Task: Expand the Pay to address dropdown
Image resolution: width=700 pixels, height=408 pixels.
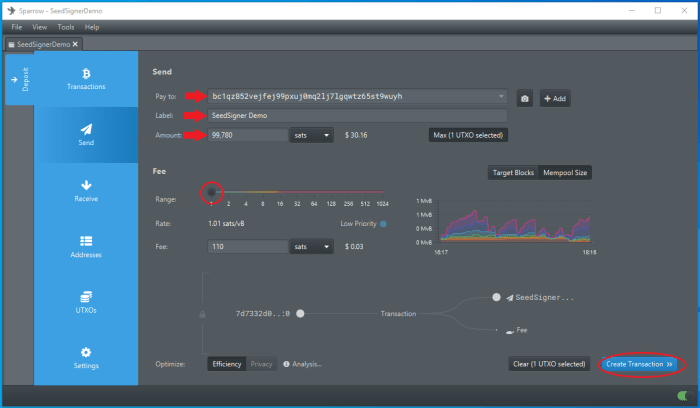Action: (501, 97)
